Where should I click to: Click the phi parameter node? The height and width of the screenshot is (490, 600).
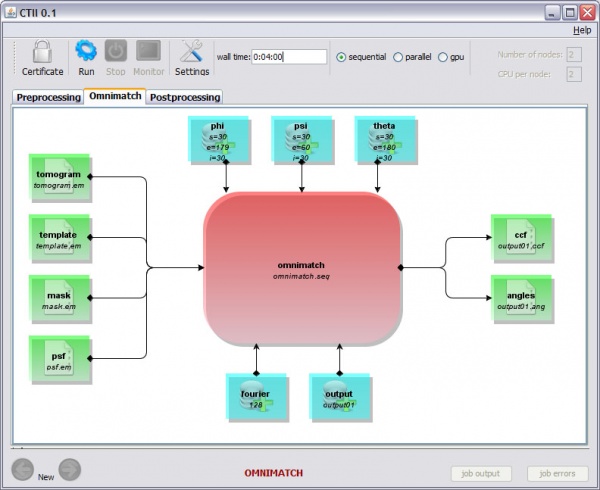[x=218, y=141]
